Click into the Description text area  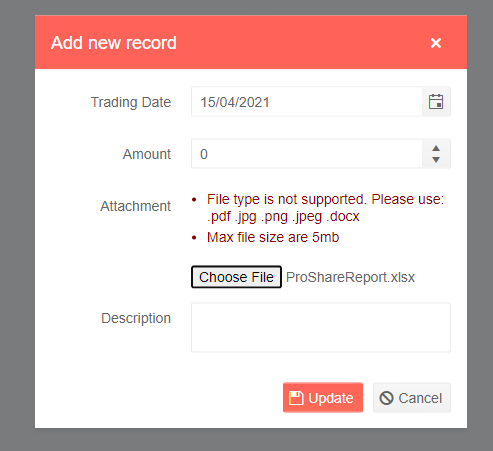tap(321, 327)
